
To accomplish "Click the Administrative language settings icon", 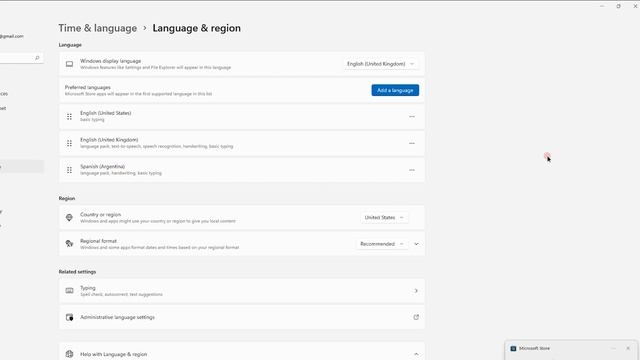I will pos(69,317).
